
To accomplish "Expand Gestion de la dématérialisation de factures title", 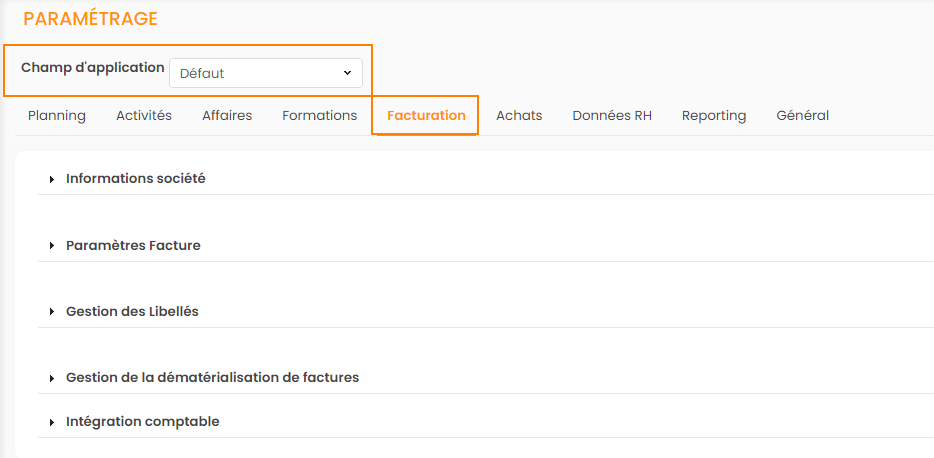I will pos(212,377).
